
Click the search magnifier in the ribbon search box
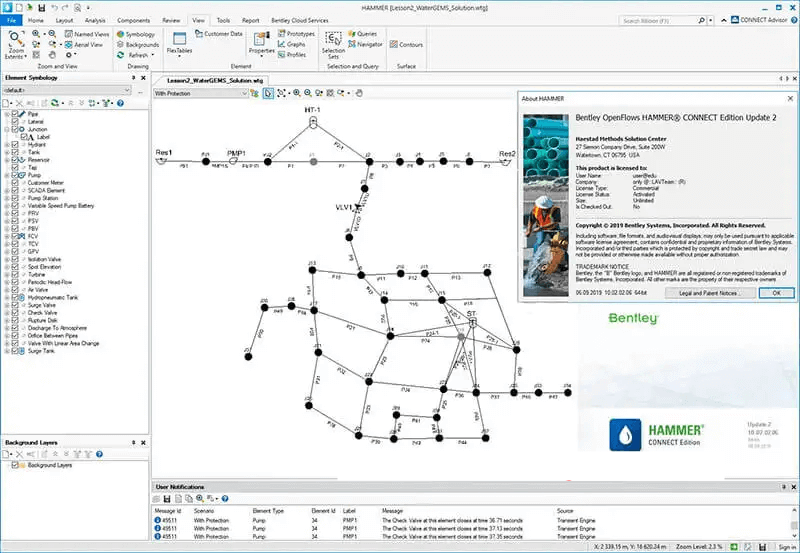click(x=702, y=20)
